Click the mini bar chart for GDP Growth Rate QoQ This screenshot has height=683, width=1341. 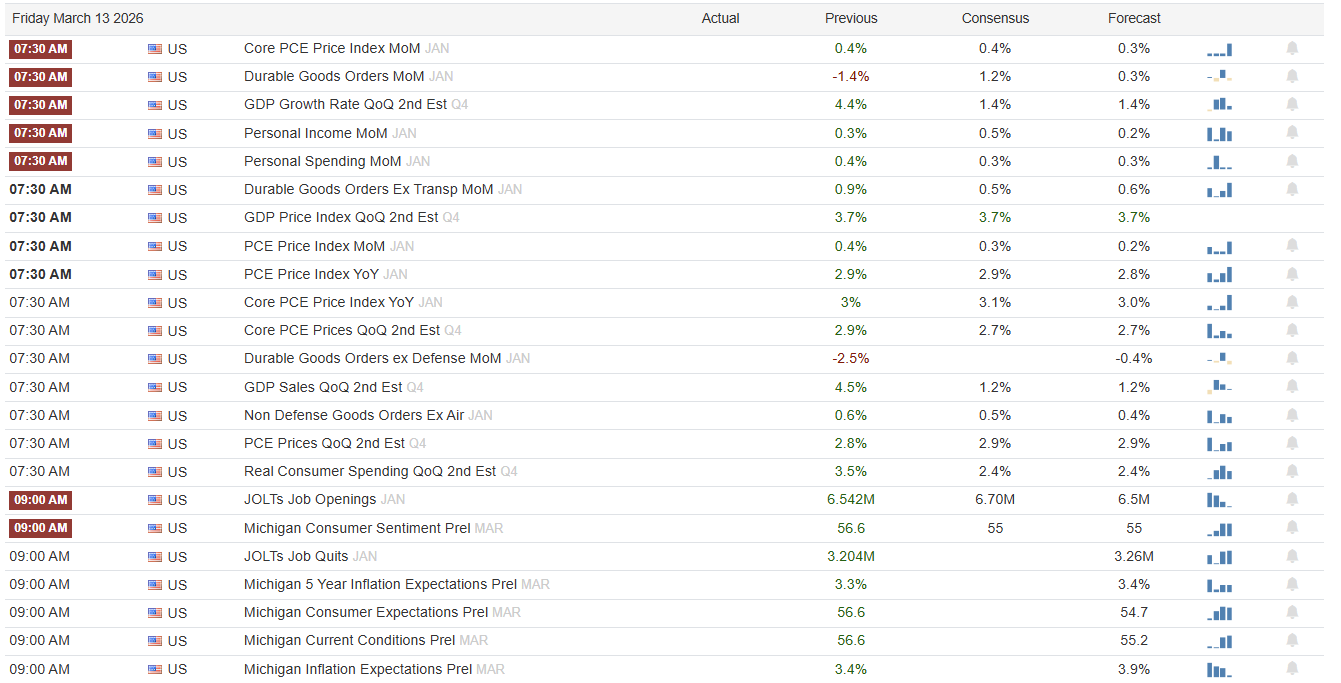[x=1220, y=104]
